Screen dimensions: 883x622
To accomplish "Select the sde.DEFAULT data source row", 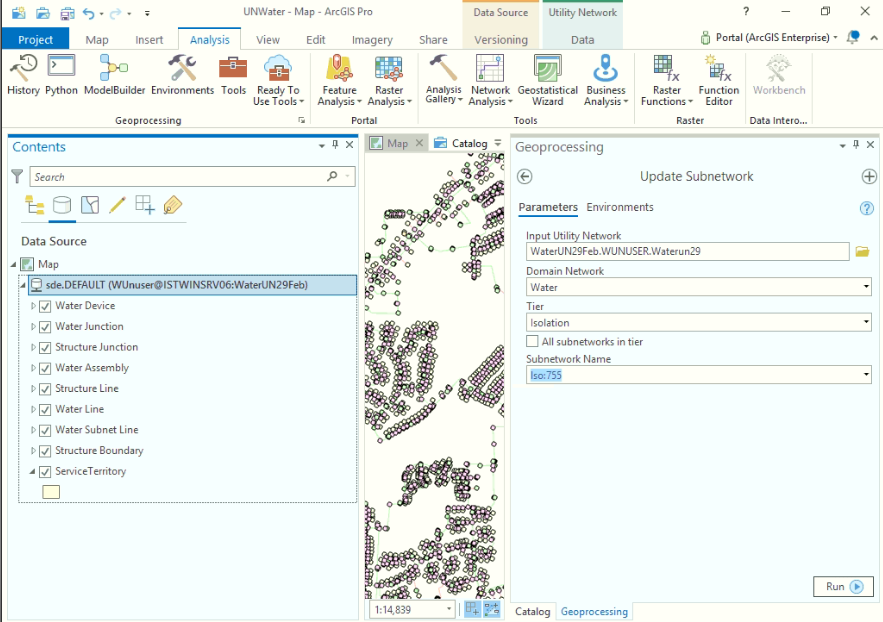I will (x=192, y=285).
